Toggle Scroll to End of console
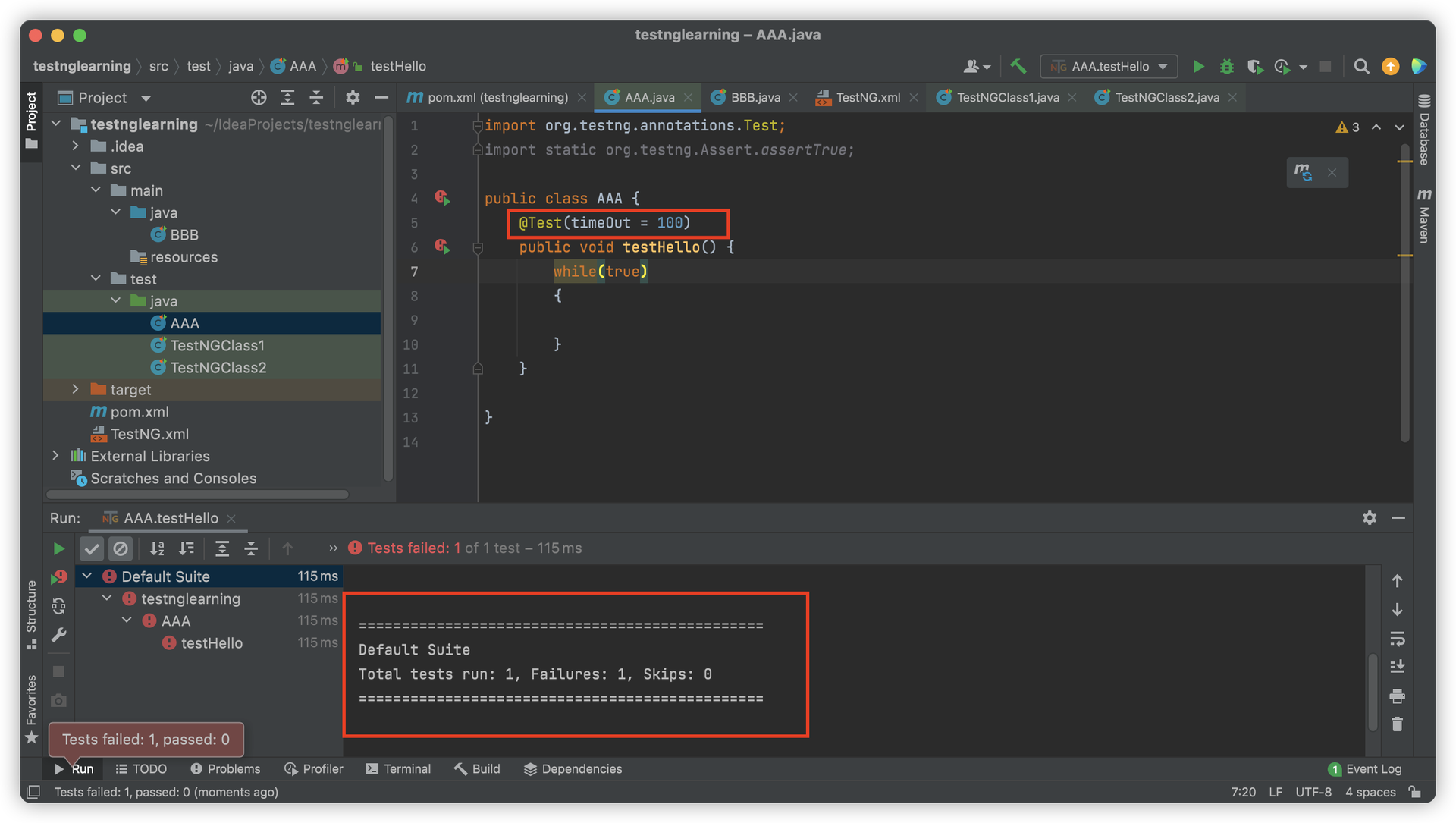 point(1398,667)
